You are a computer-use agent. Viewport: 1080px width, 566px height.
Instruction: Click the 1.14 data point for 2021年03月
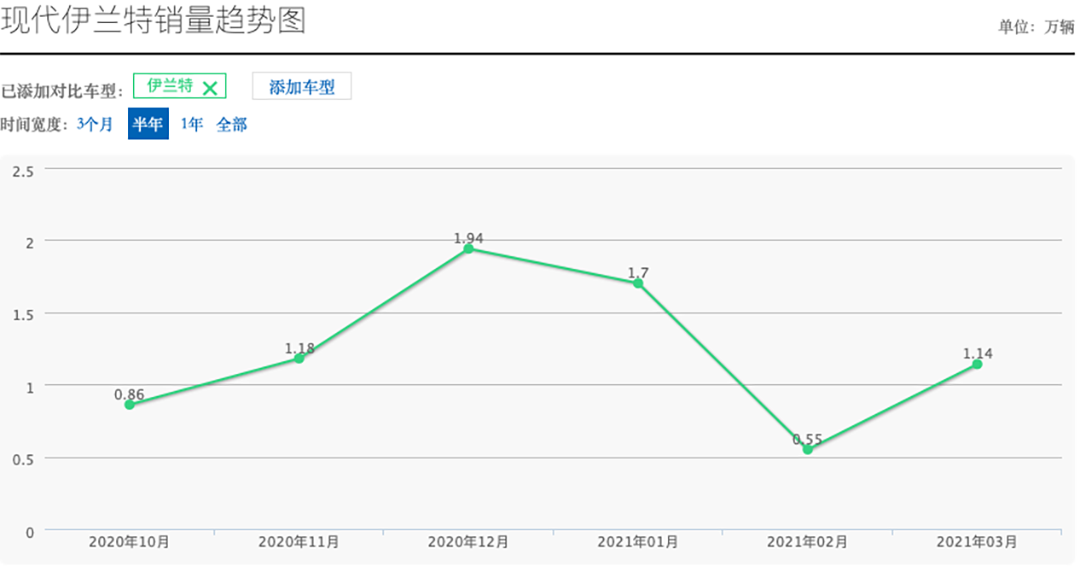tap(977, 364)
